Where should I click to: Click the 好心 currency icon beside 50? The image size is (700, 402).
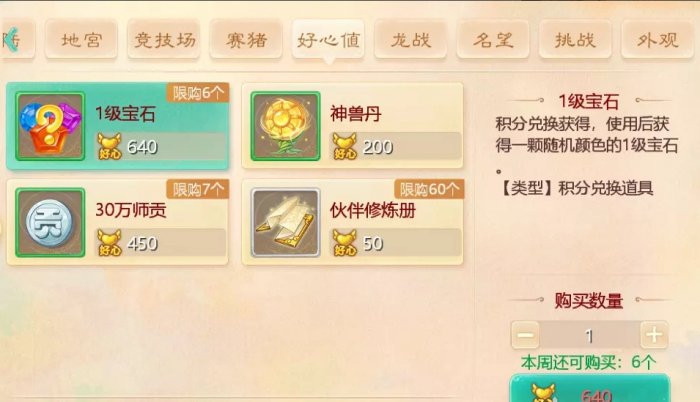pos(345,243)
